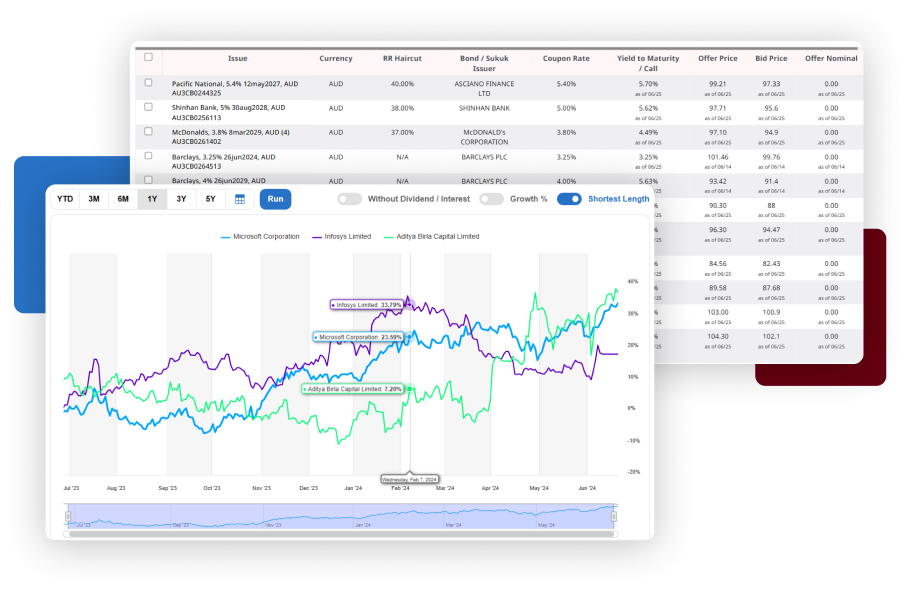Tick the Barclays 4% 26jun2029 row checkbox
Image resolution: width=909 pixels, height=590 pixels.
(x=148, y=180)
